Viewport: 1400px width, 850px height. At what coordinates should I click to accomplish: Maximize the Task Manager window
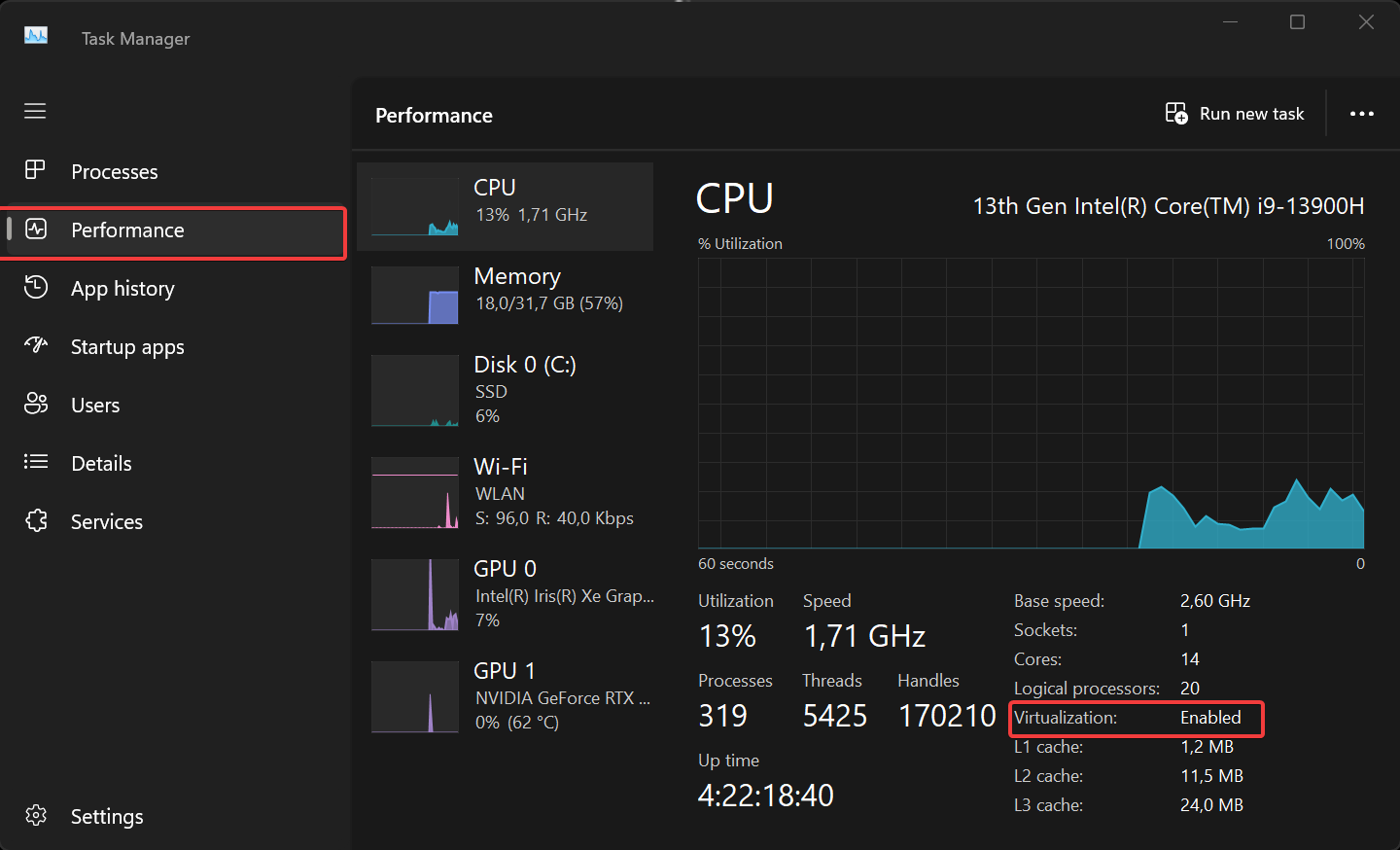tap(1297, 22)
